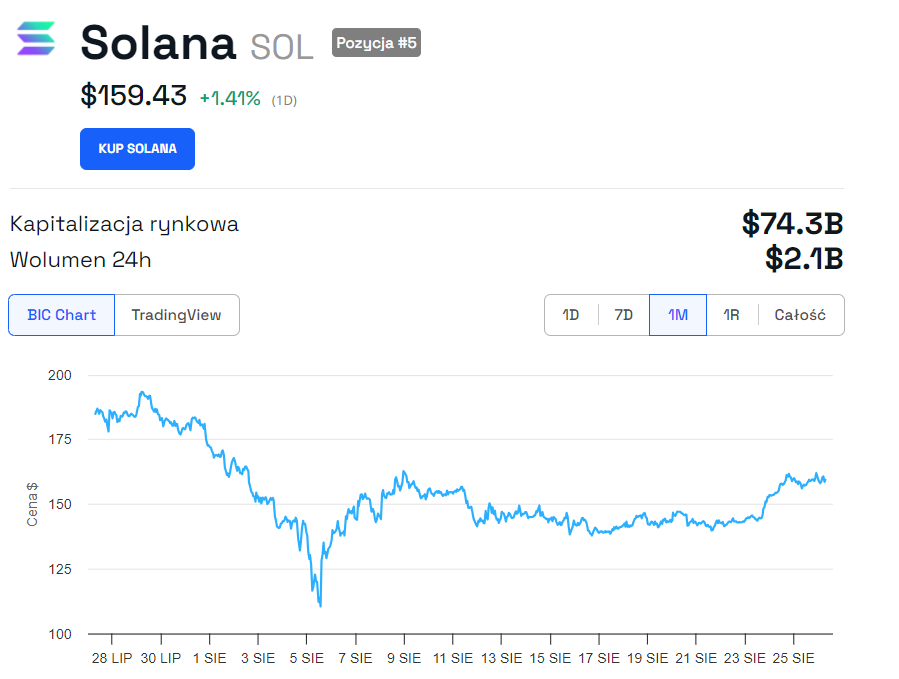Select the 1M time range
The width and height of the screenshot is (899, 679).
tap(678, 315)
